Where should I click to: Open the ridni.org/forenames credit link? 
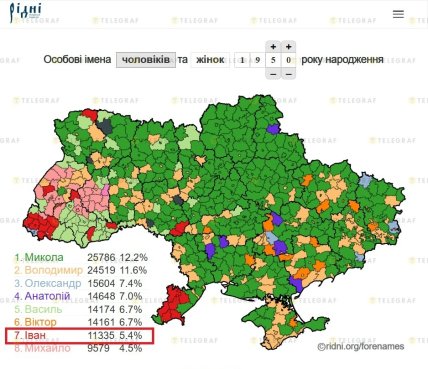click(361, 347)
